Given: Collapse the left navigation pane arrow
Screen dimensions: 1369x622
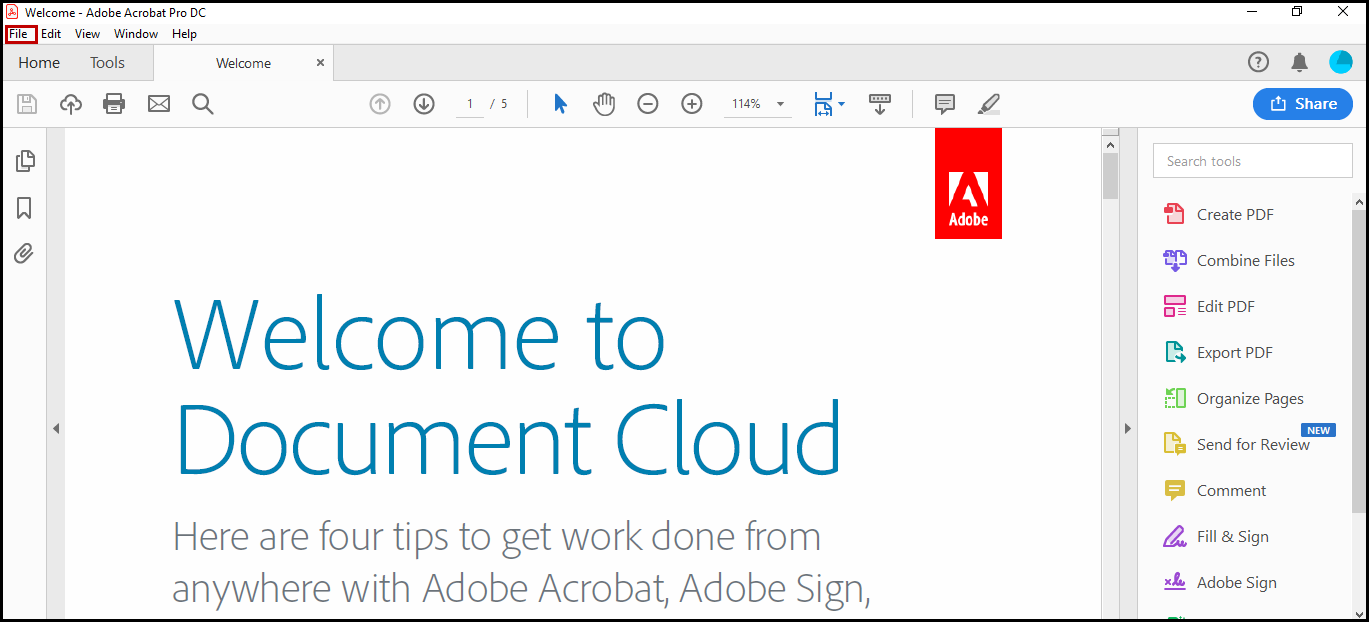Looking at the screenshot, I should pos(56,428).
